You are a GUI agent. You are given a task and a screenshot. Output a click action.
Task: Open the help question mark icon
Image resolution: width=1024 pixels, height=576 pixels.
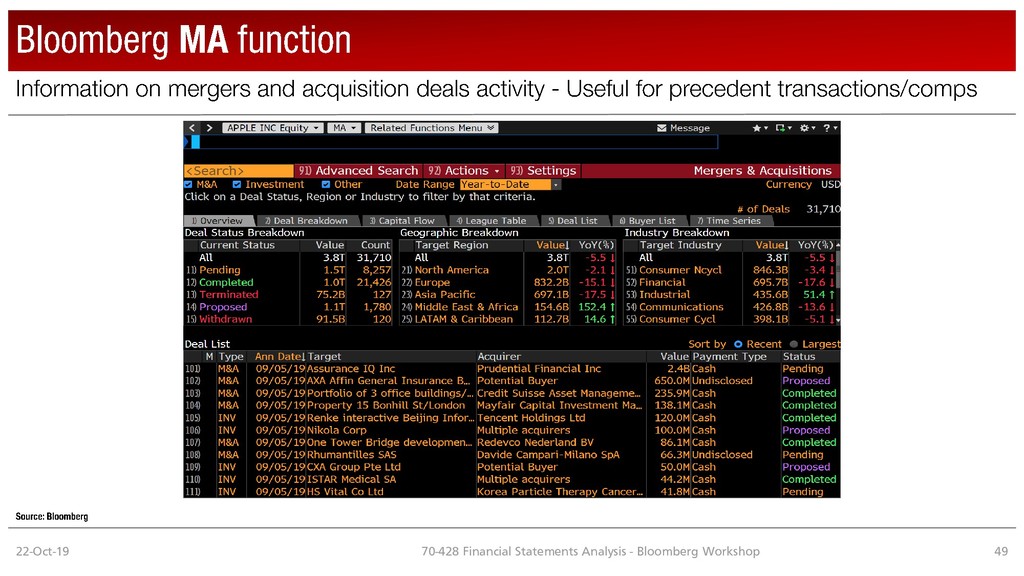pyautogui.click(x=827, y=128)
